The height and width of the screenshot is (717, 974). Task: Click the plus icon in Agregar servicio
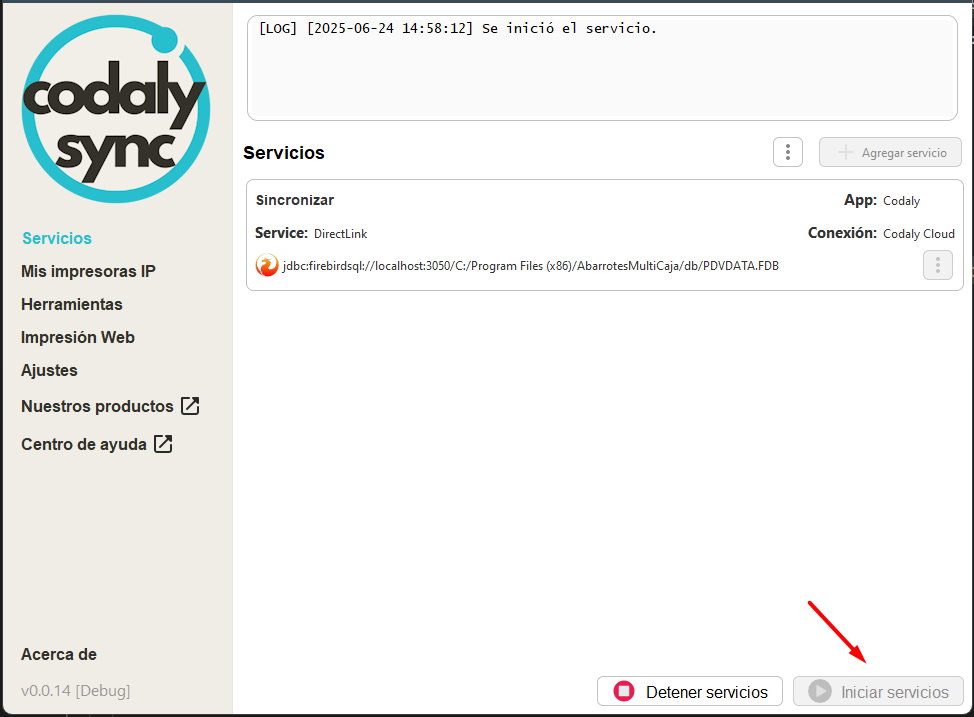click(x=845, y=152)
